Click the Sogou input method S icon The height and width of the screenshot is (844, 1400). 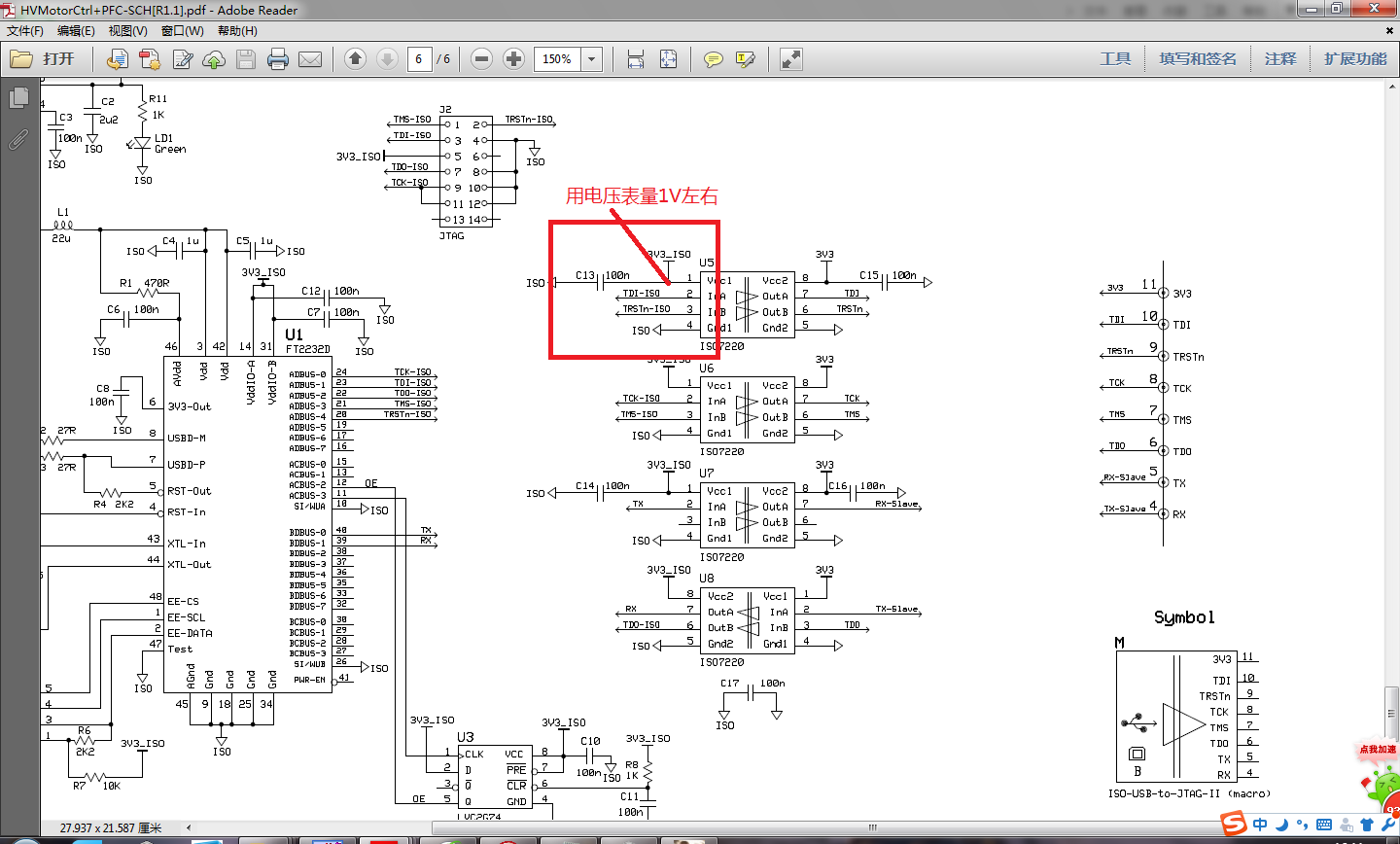1234,825
